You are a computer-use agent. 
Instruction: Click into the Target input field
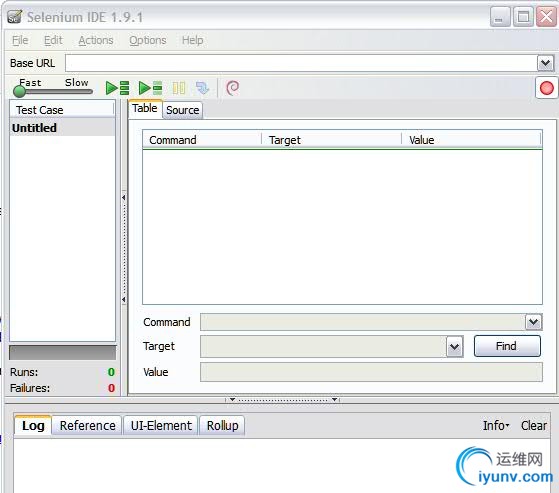tap(323, 346)
